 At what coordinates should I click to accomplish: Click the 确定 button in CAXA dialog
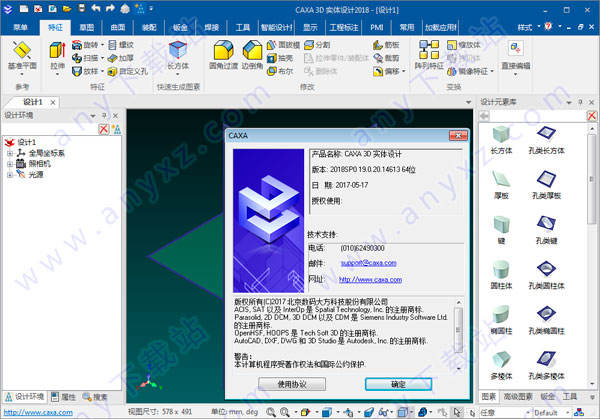click(398, 384)
